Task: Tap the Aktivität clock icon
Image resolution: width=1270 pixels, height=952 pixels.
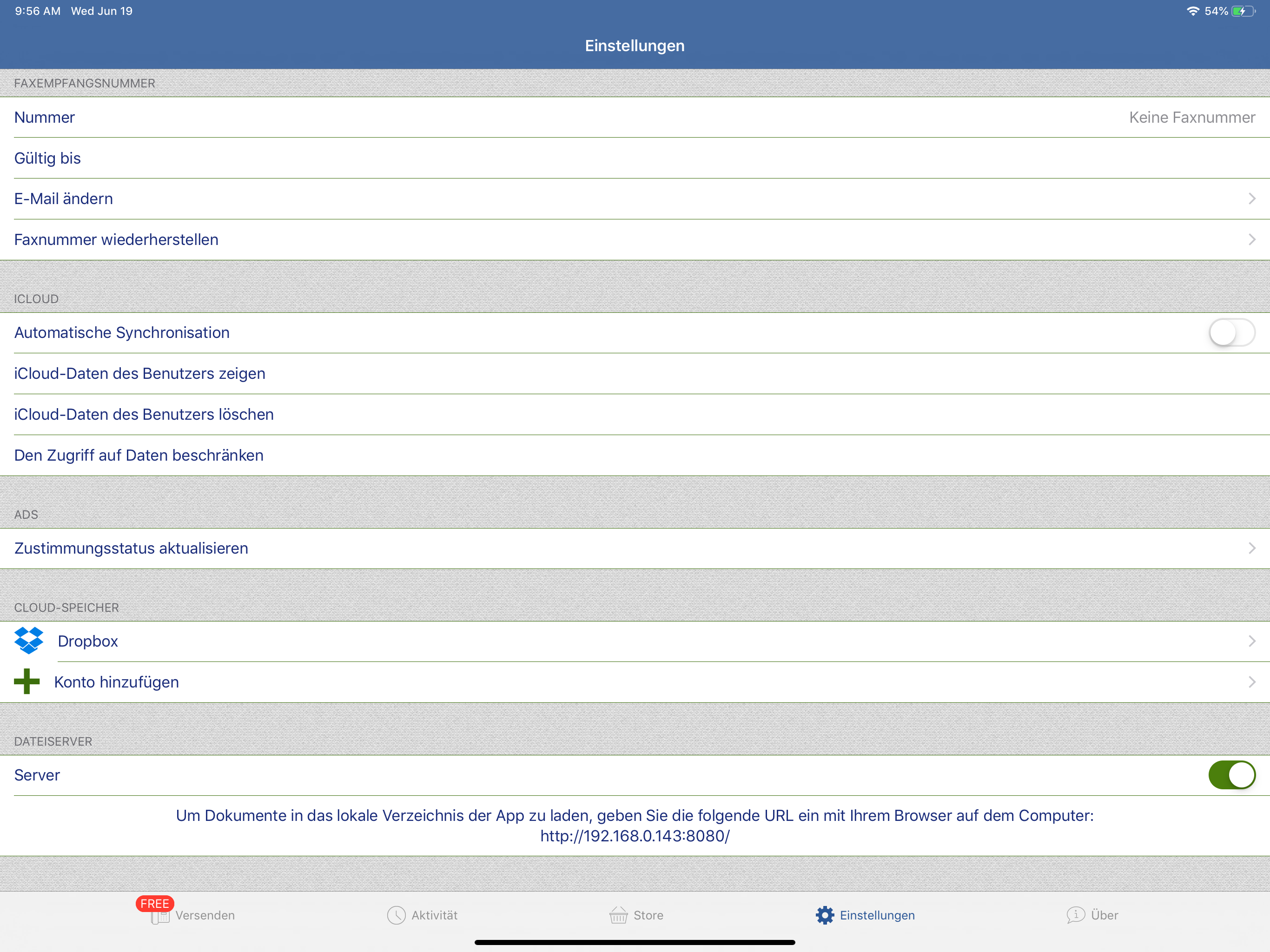Action: (x=396, y=915)
